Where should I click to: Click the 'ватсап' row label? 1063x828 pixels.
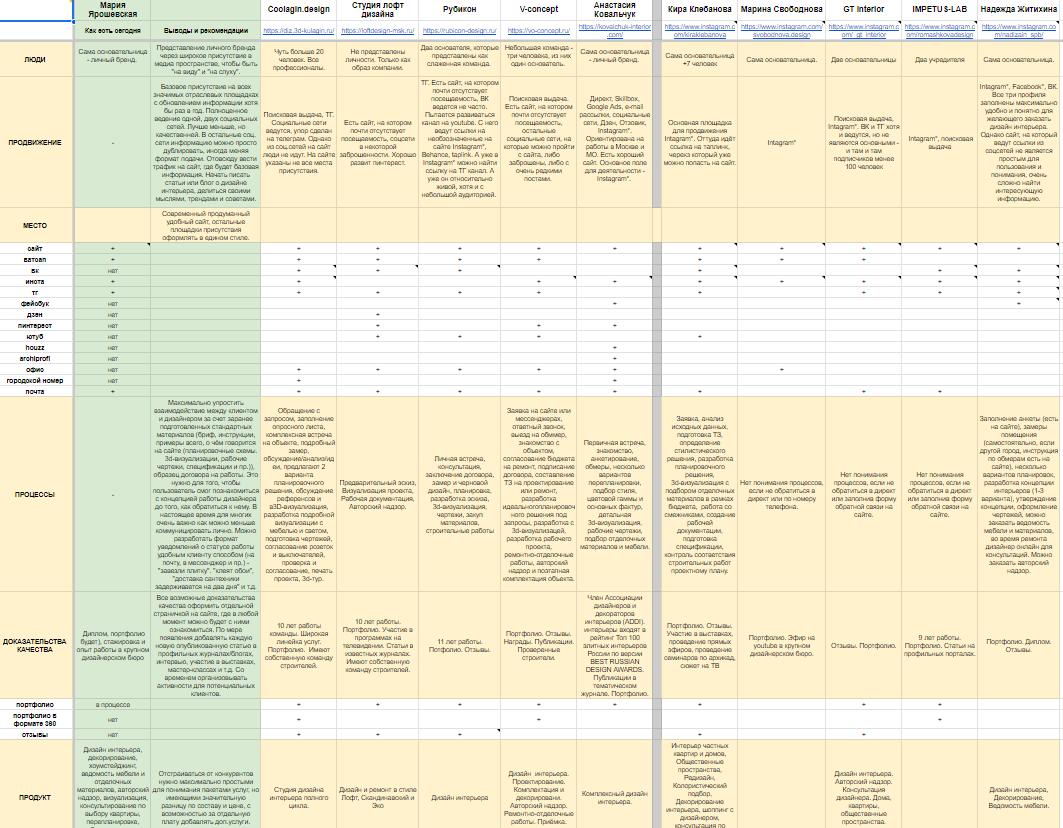click(35, 260)
